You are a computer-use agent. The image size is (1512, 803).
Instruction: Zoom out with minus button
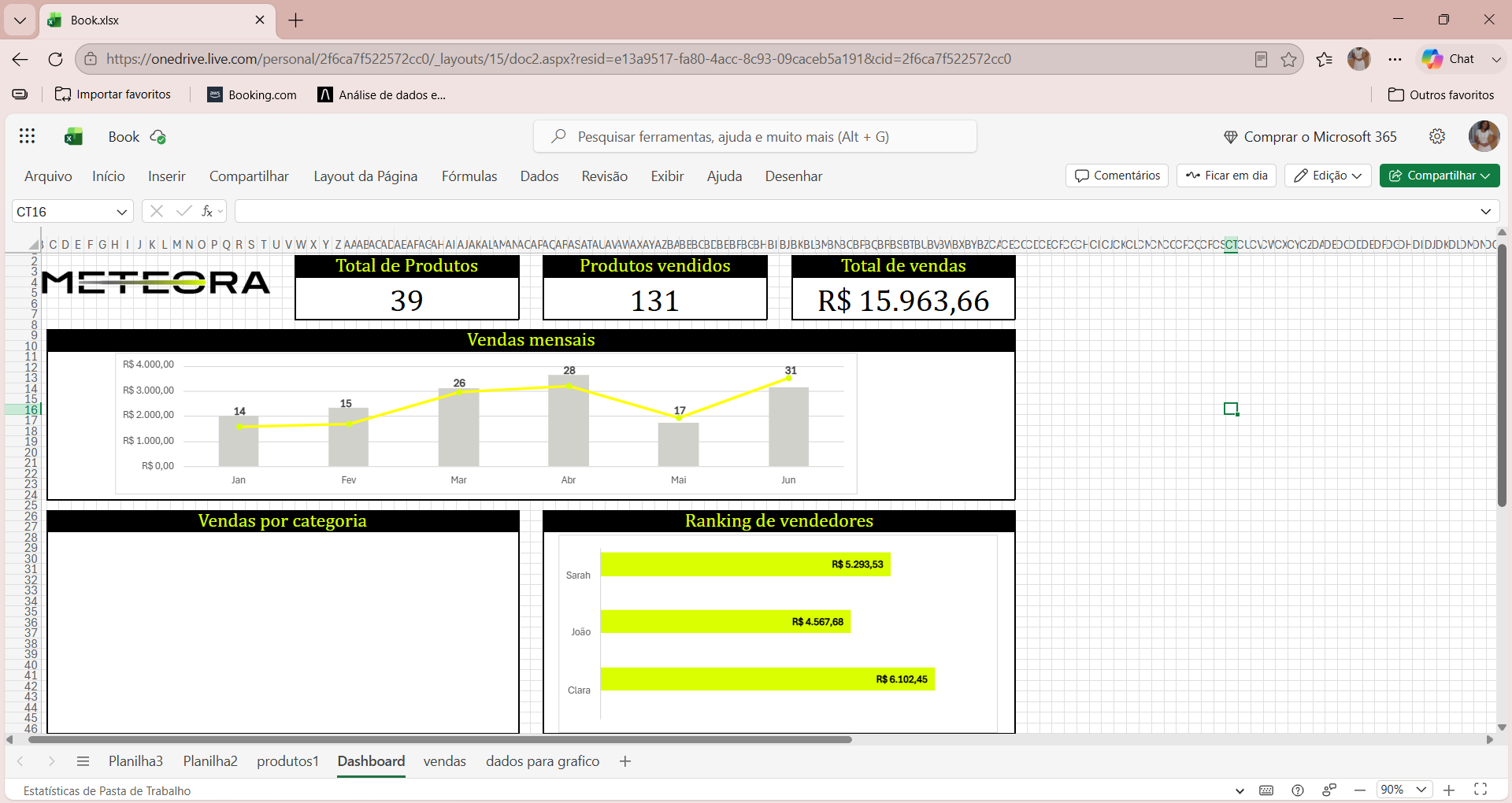tap(1360, 790)
